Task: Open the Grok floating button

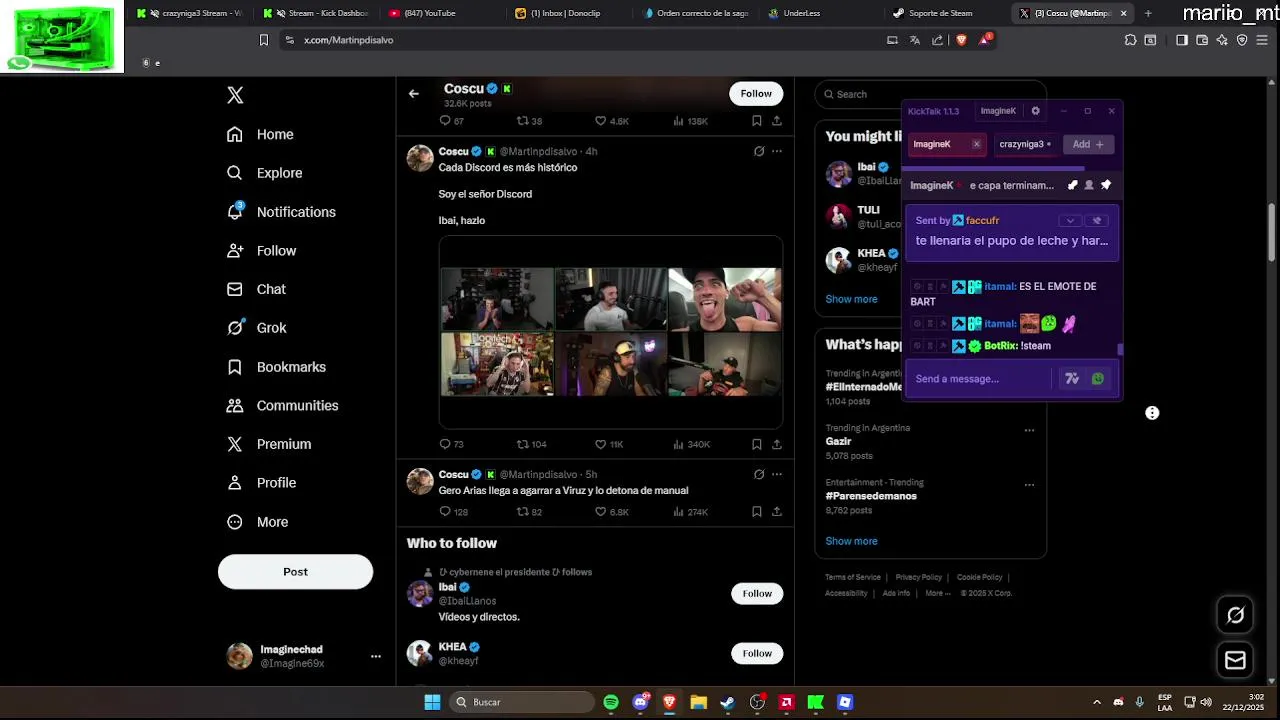Action: coord(1235,615)
